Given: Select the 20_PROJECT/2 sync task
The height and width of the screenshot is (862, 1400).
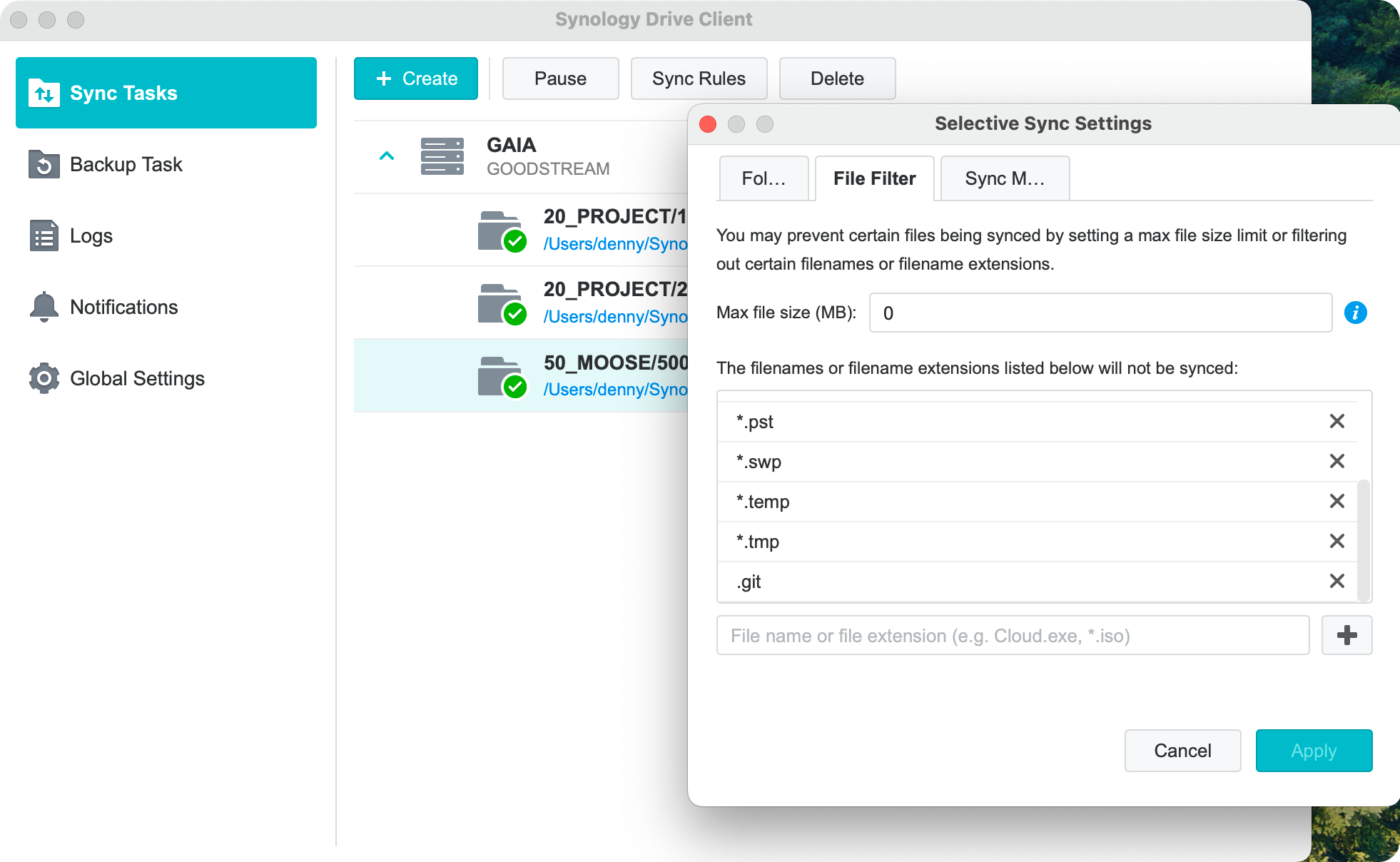Looking at the screenshot, I should click(x=614, y=303).
